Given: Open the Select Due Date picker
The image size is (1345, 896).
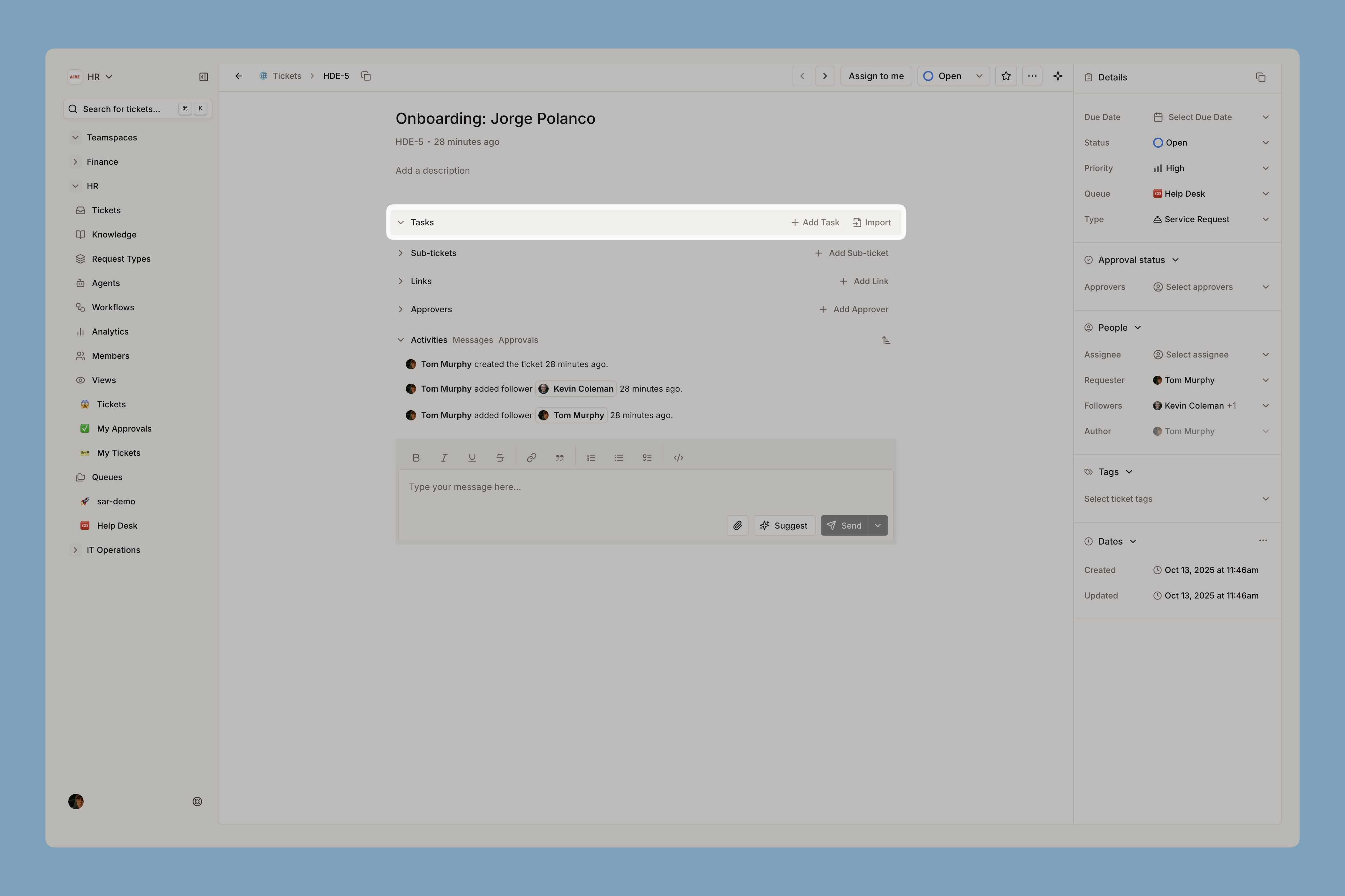Looking at the screenshot, I should pyautogui.click(x=1210, y=117).
